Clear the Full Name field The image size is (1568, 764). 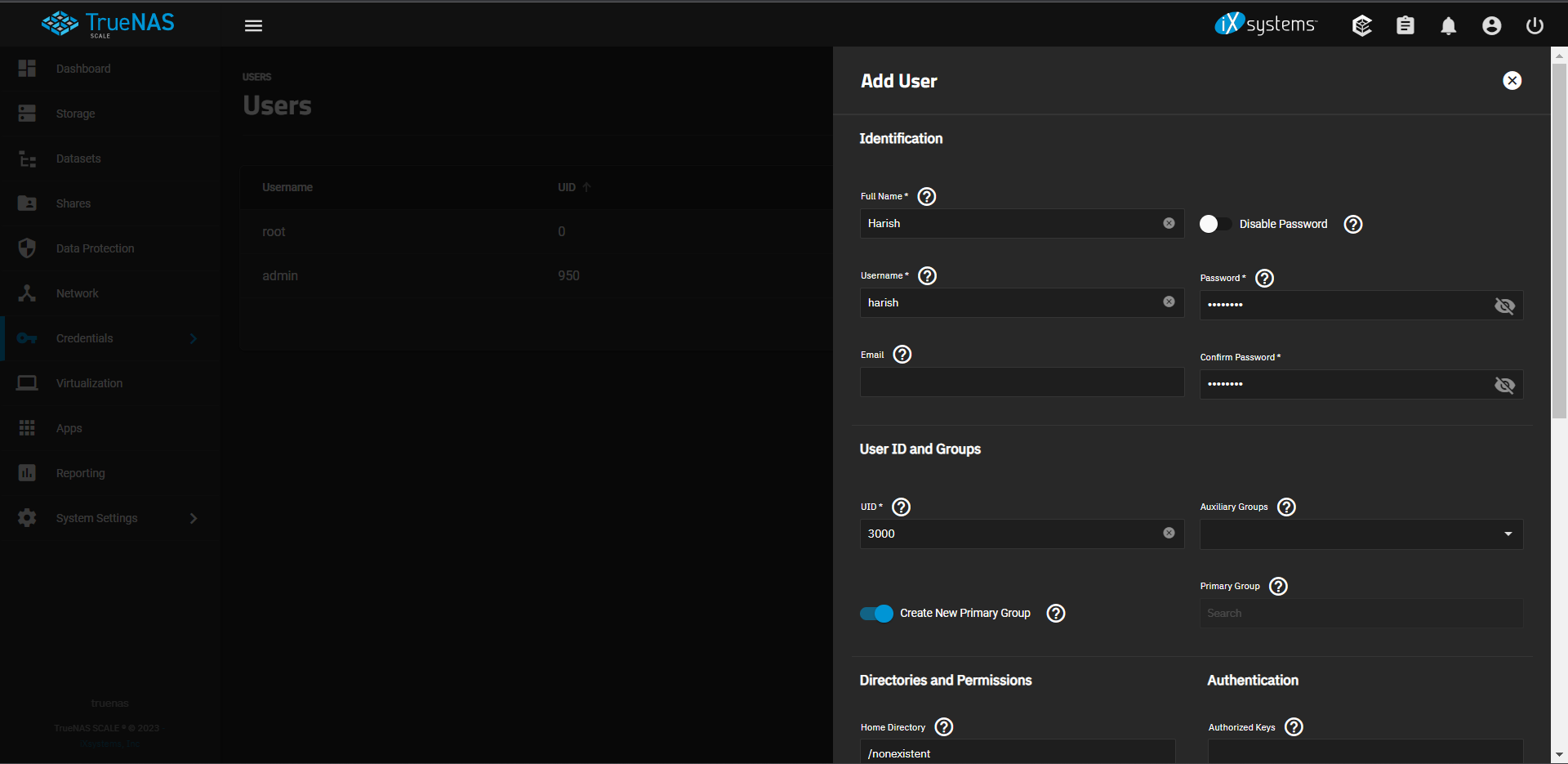(1169, 223)
